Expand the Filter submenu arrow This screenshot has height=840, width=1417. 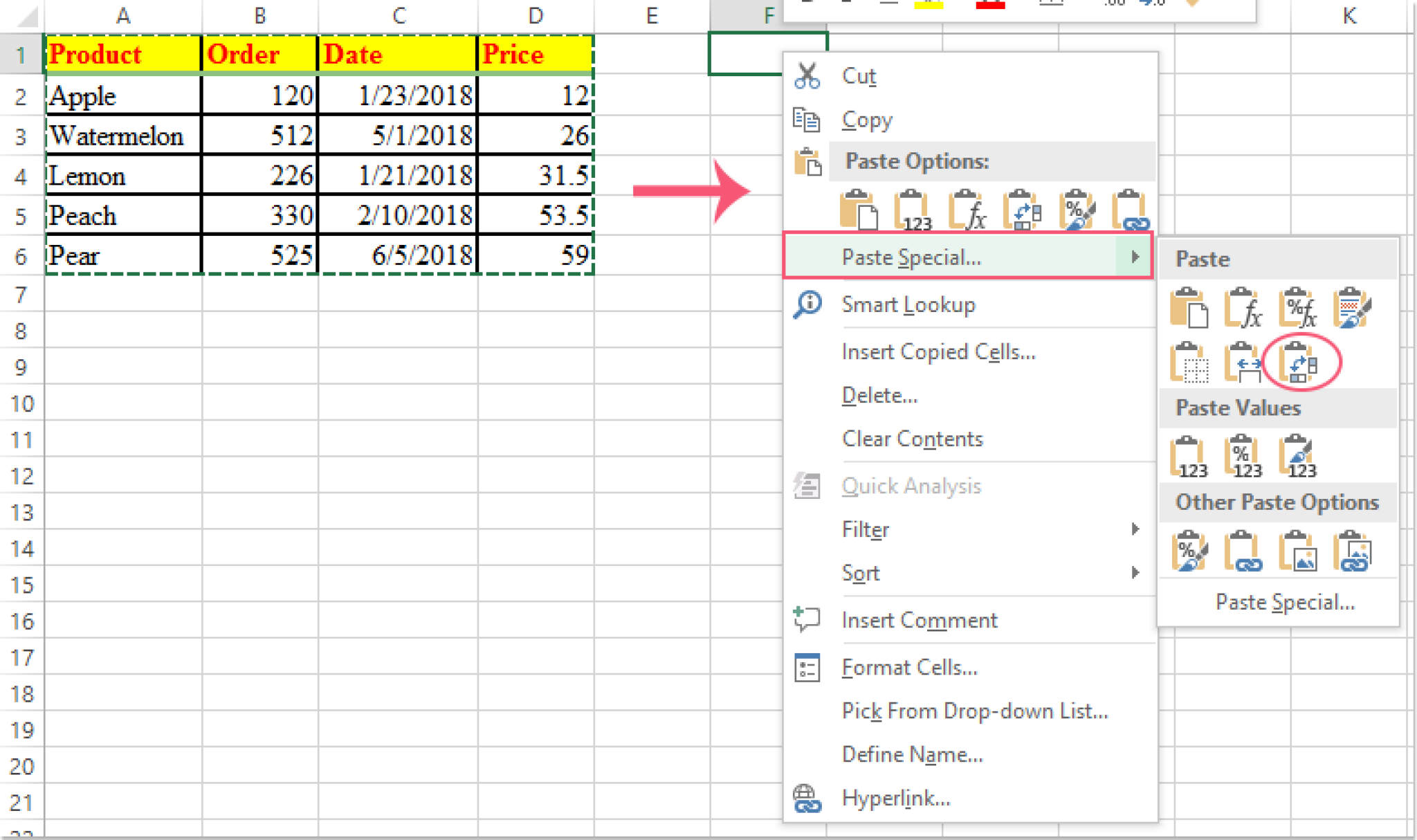click(1136, 529)
